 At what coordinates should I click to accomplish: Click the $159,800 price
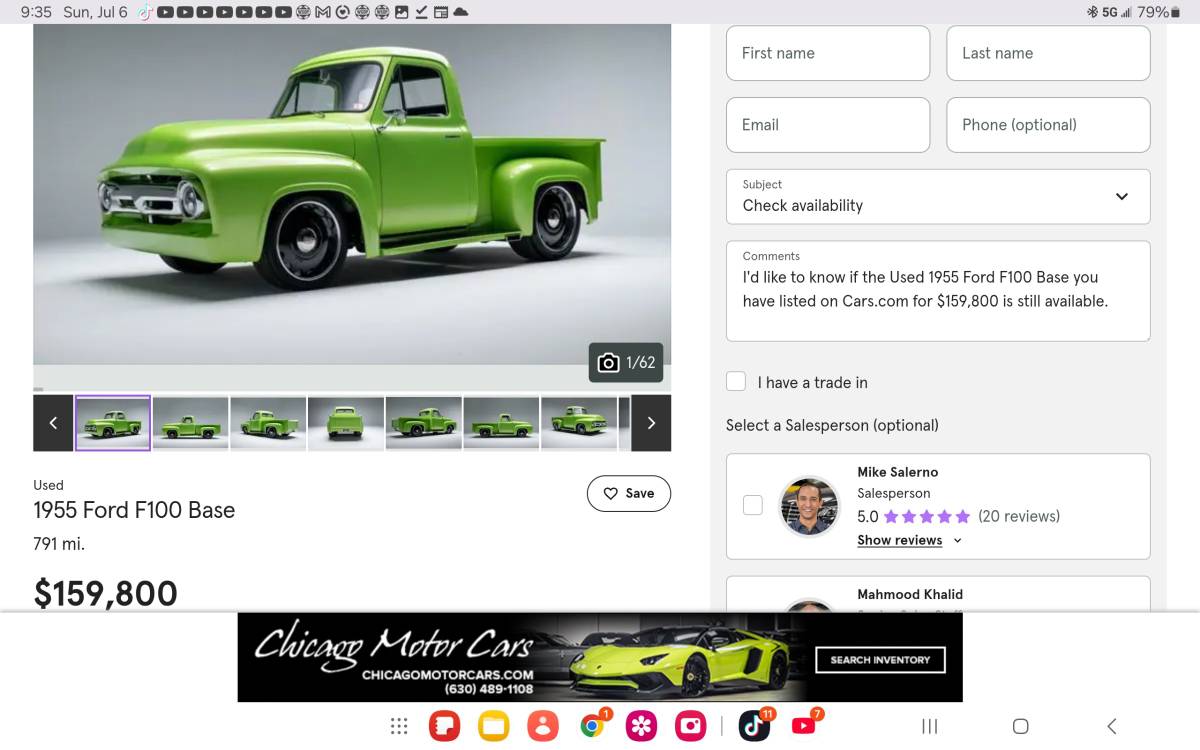point(106,593)
